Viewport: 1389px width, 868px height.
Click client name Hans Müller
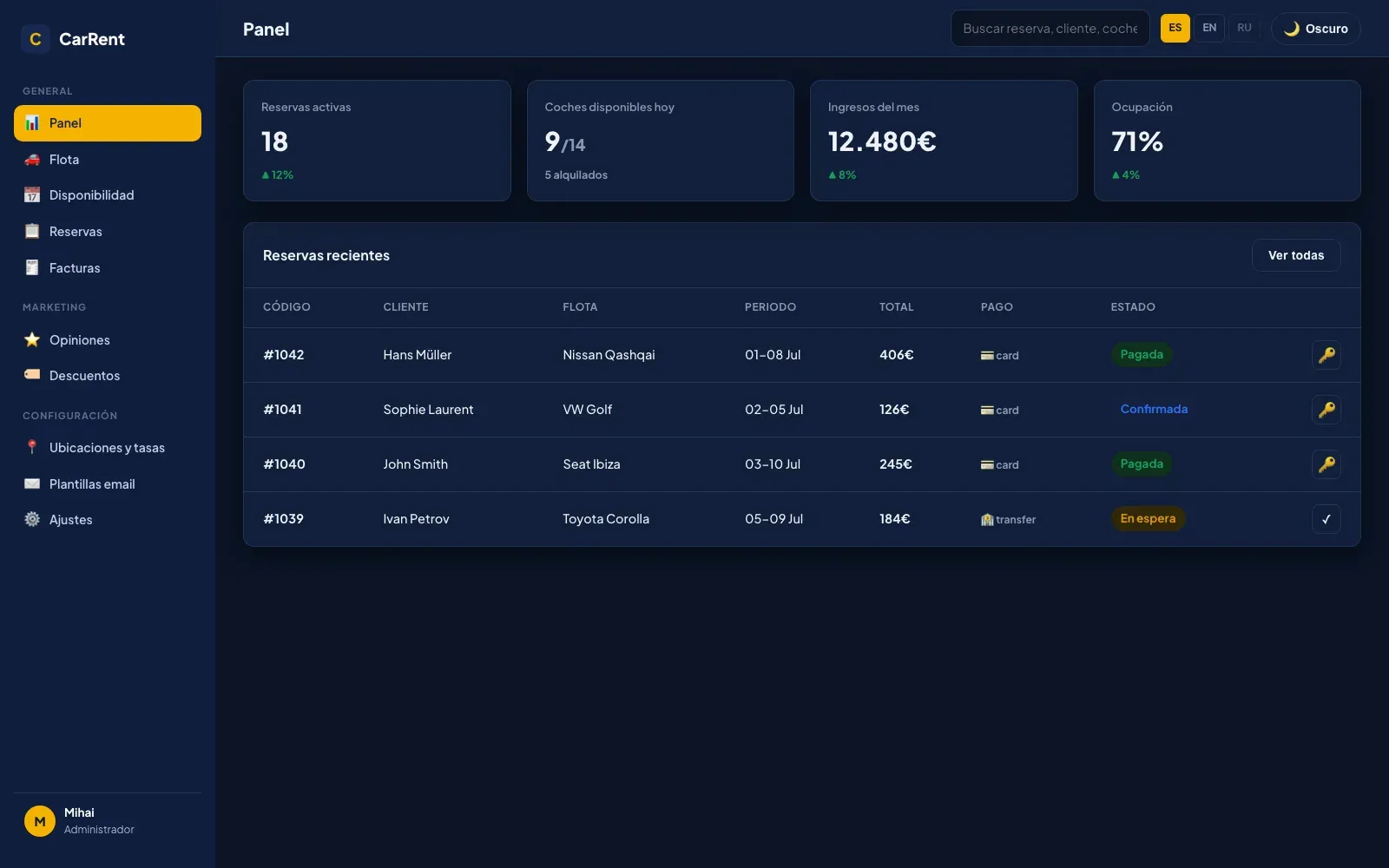pos(418,355)
